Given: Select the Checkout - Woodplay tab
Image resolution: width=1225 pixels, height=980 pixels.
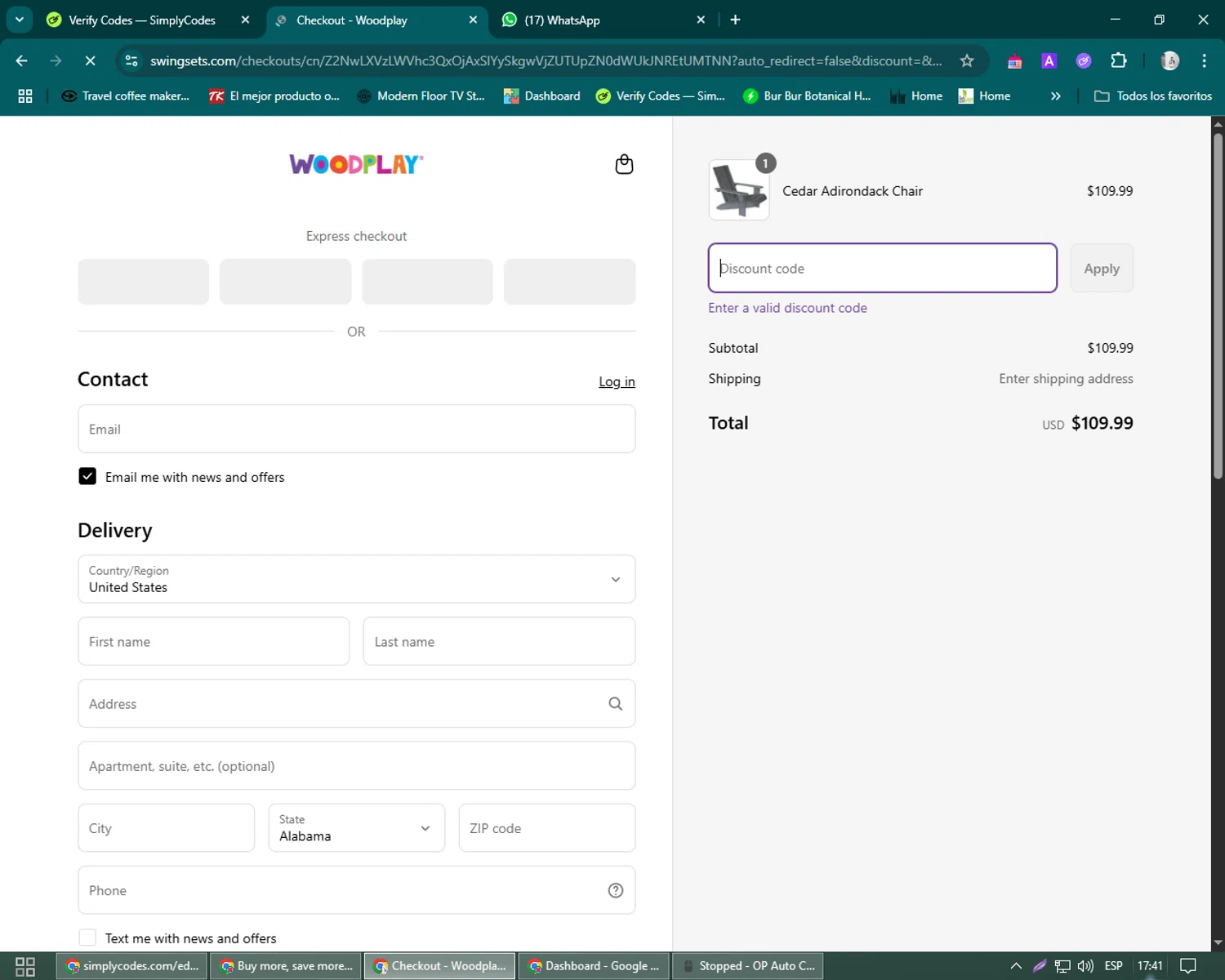Looking at the screenshot, I should click(x=352, y=20).
